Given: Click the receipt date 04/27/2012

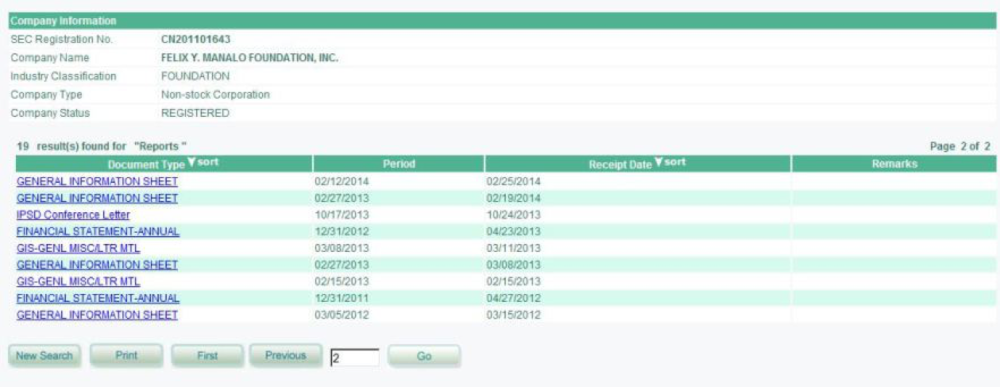Looking at the screenshot, I should click(513, 298).
